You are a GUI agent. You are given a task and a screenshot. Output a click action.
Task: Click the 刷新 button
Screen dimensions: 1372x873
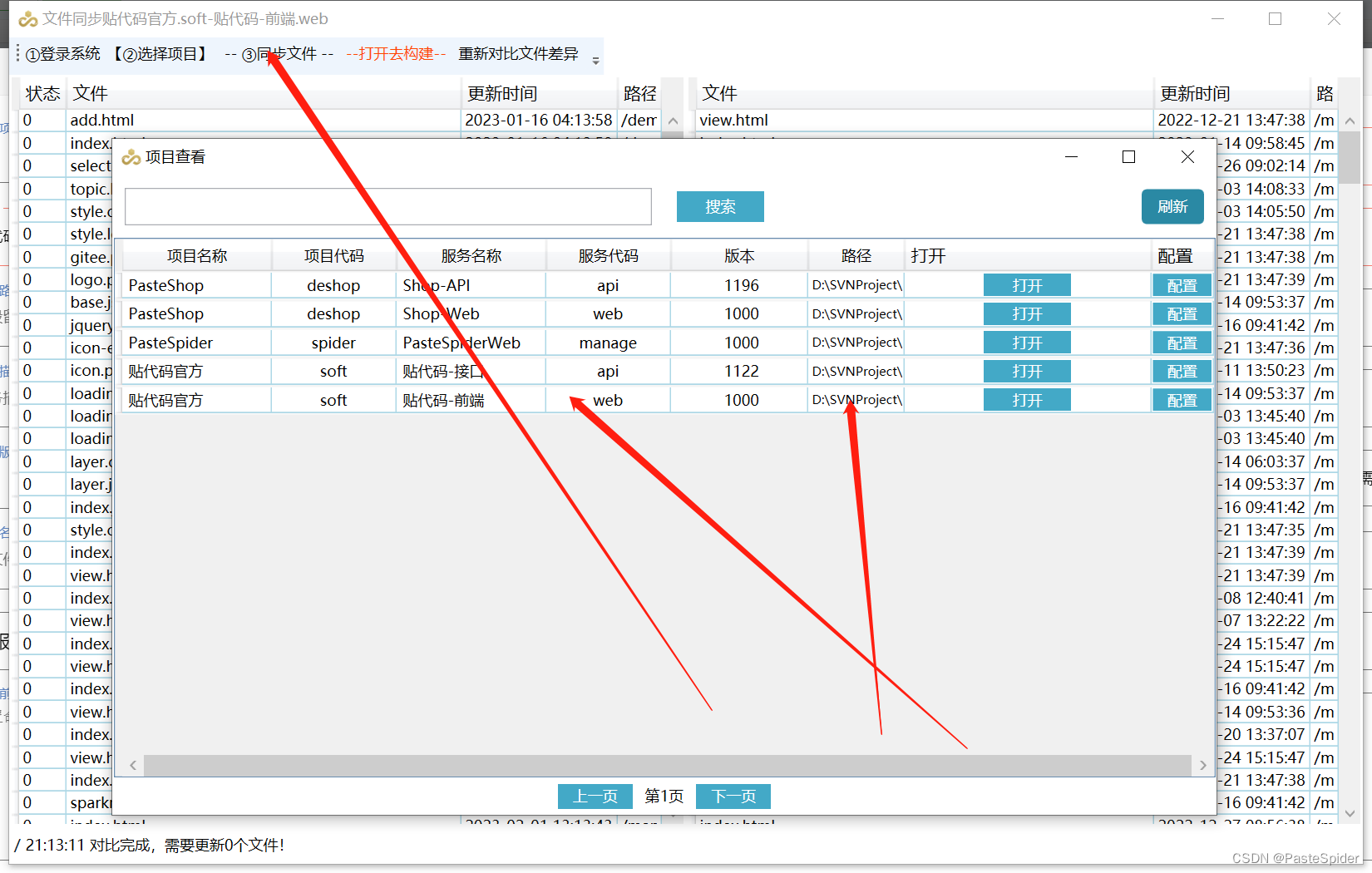tap(1172, 206)
